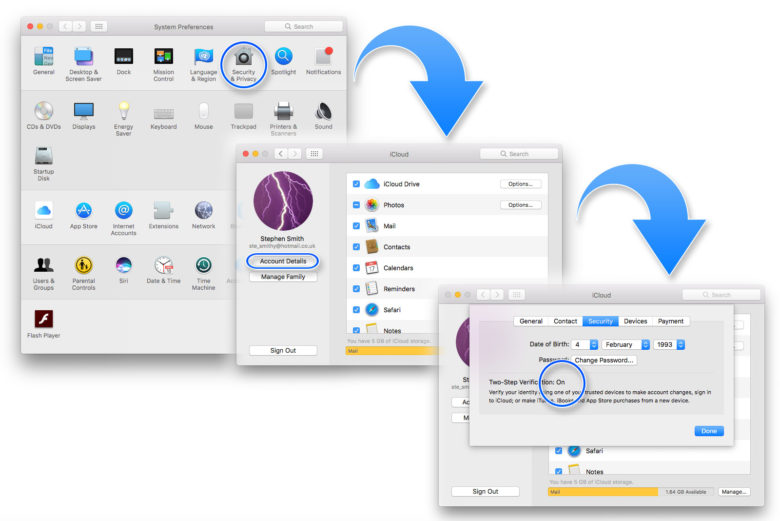Switch to the General tab in account details
The image size is (780, 521).
(x=531, y=321)
